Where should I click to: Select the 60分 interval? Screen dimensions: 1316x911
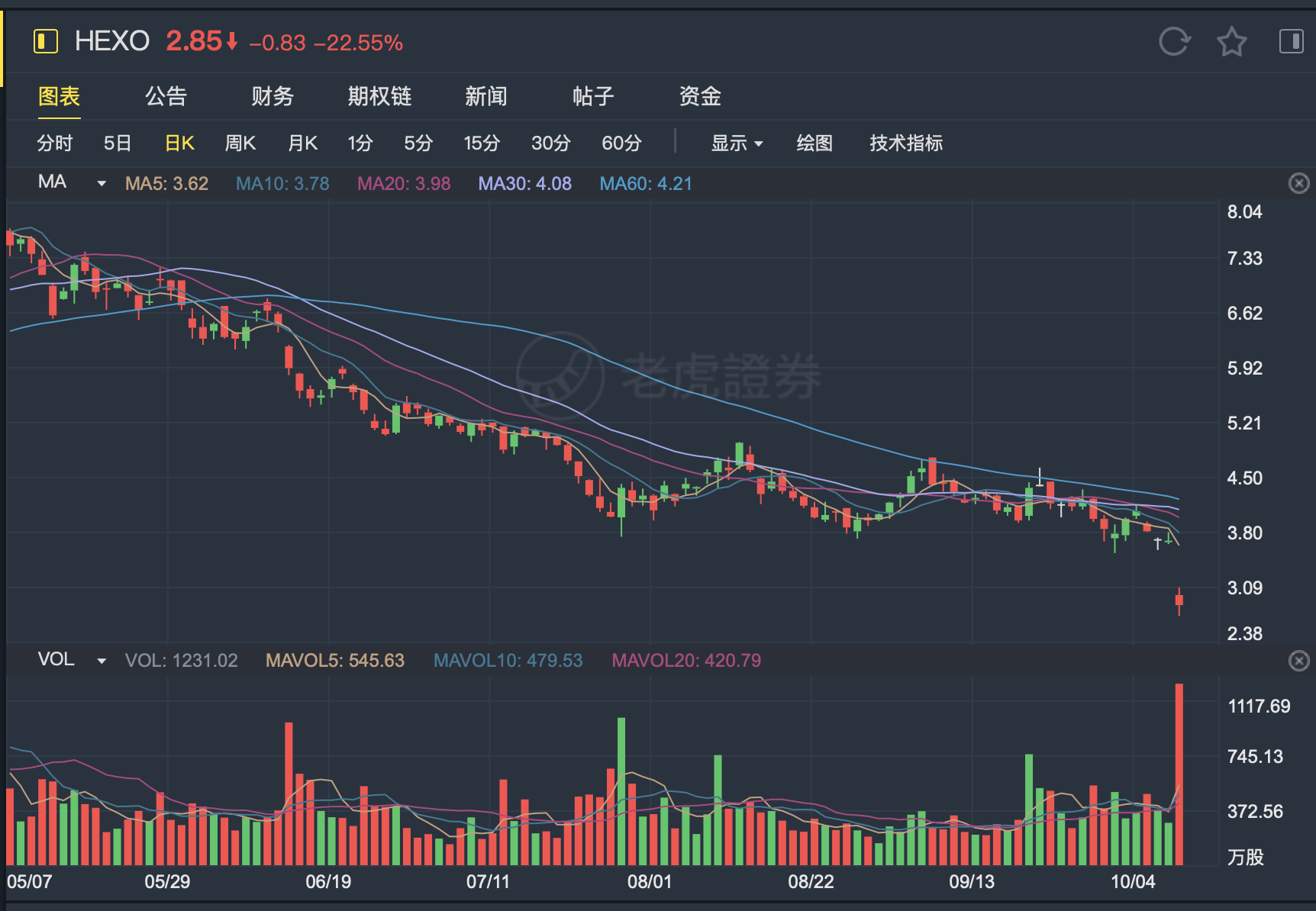[x=621, y=143]
